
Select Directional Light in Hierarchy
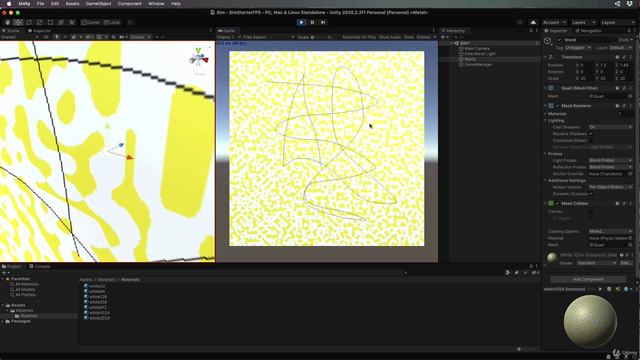[480, 54]
